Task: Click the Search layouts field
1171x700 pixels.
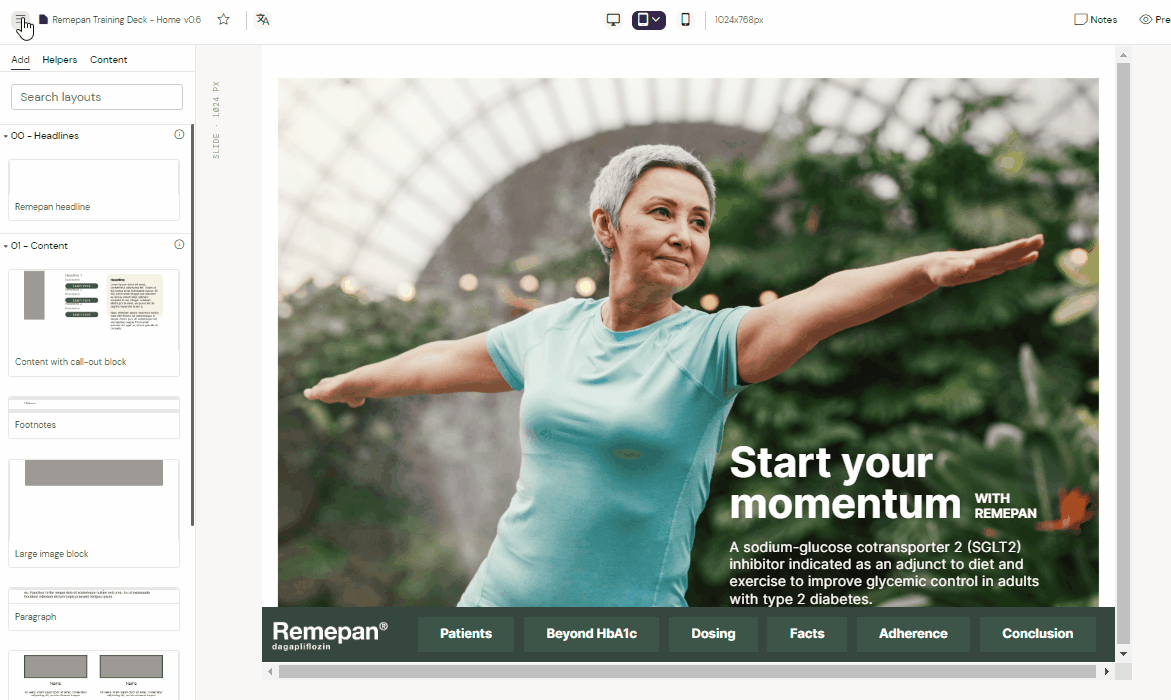Action: pyautogui.click(x=97, y=97)
